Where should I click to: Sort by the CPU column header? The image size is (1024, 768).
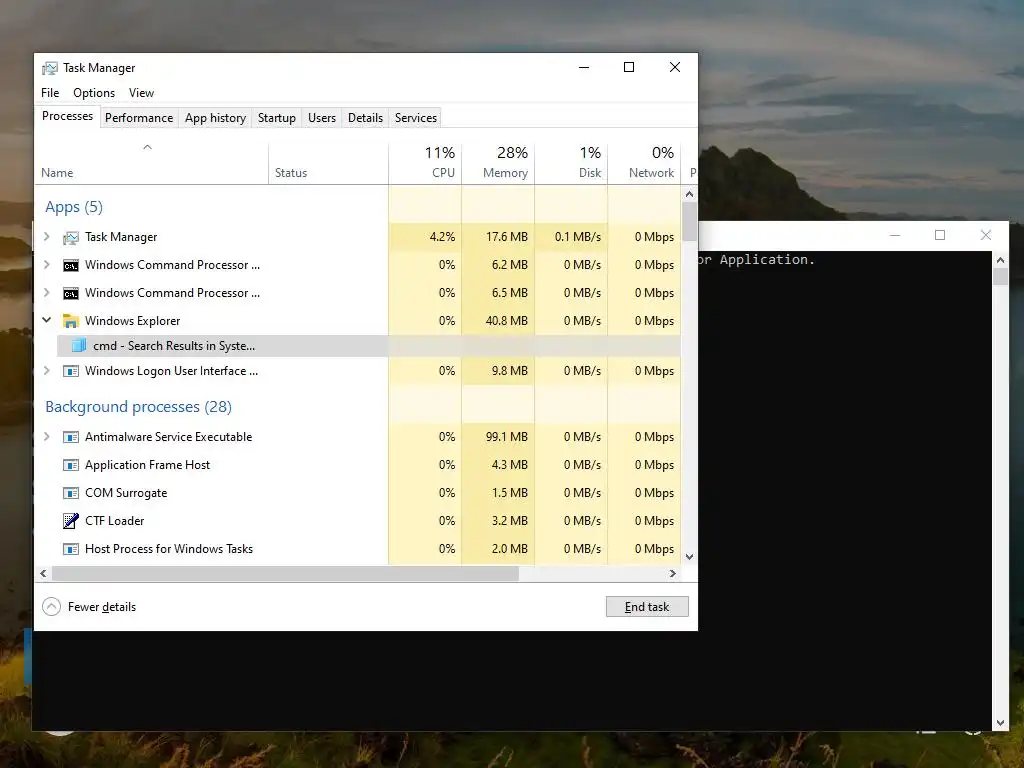[x=425, y=163]
